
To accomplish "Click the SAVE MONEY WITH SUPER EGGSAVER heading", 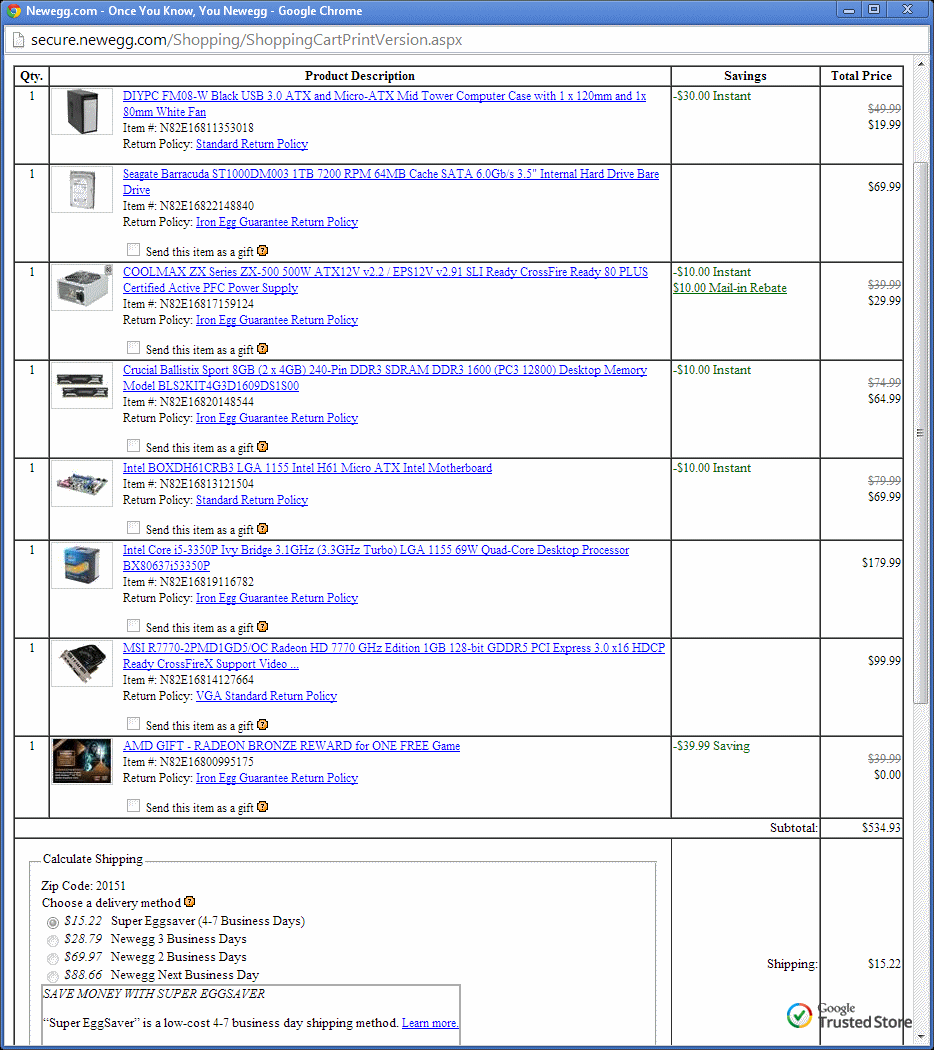I will pyautogui.click(x=154, y=994).
